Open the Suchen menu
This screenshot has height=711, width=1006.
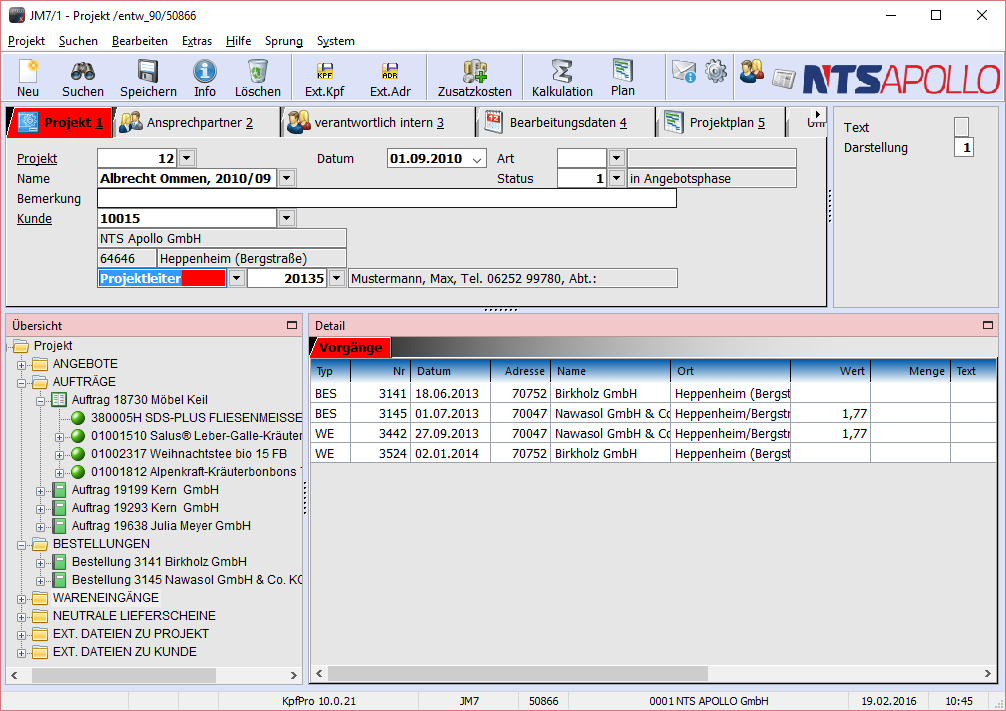click(x=78, y=41)
